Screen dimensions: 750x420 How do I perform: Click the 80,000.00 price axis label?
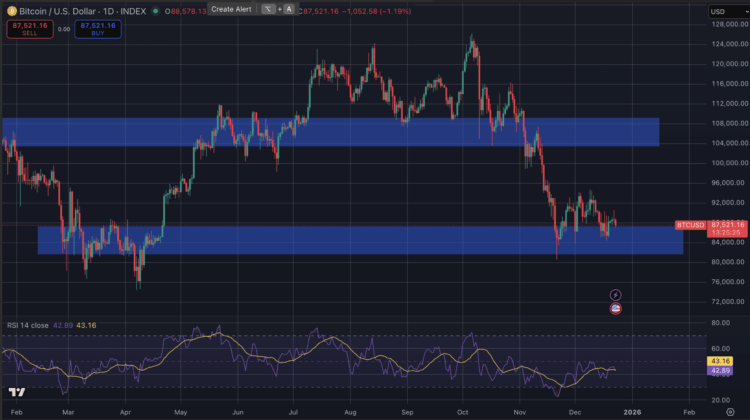(728, 262)
